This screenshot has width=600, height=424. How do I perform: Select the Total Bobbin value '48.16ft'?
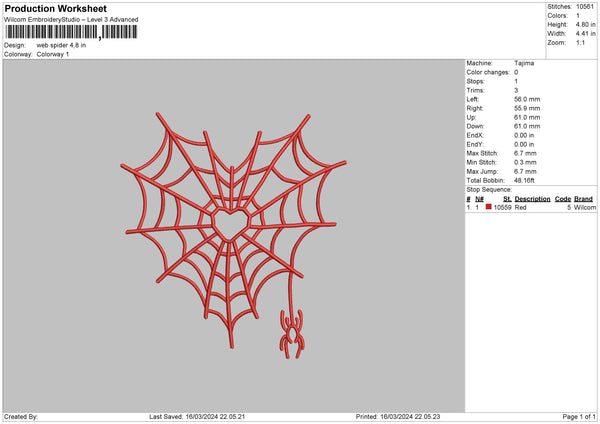pos(524,181)
